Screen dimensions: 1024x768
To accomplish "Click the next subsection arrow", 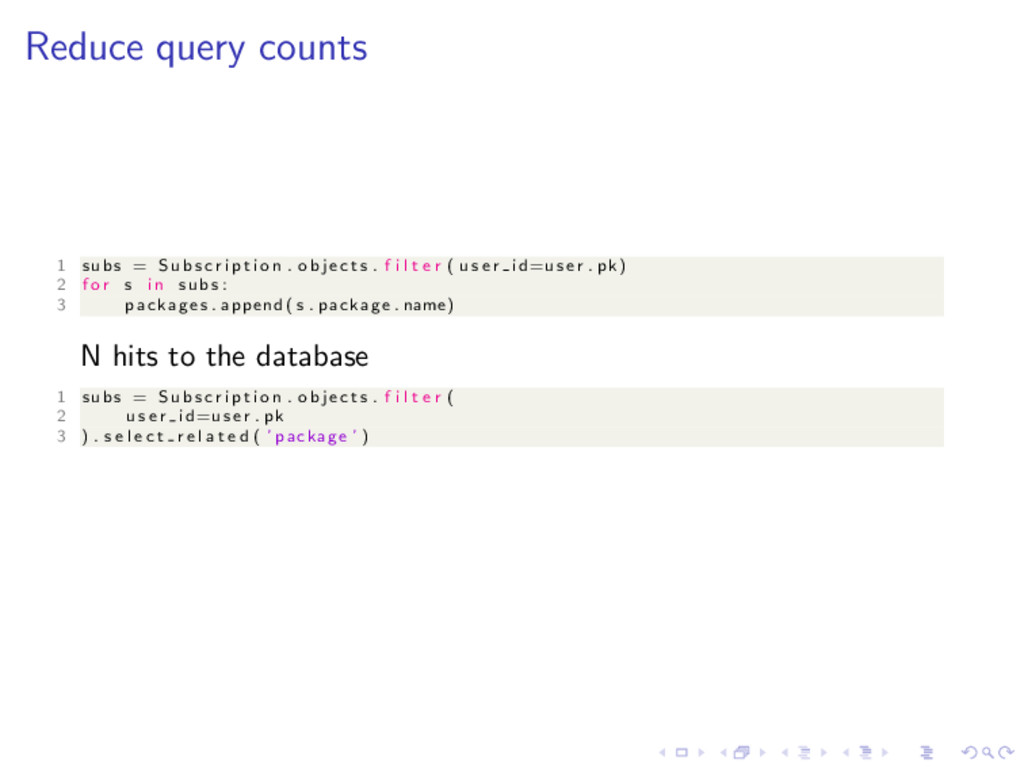I will (824, 753).
